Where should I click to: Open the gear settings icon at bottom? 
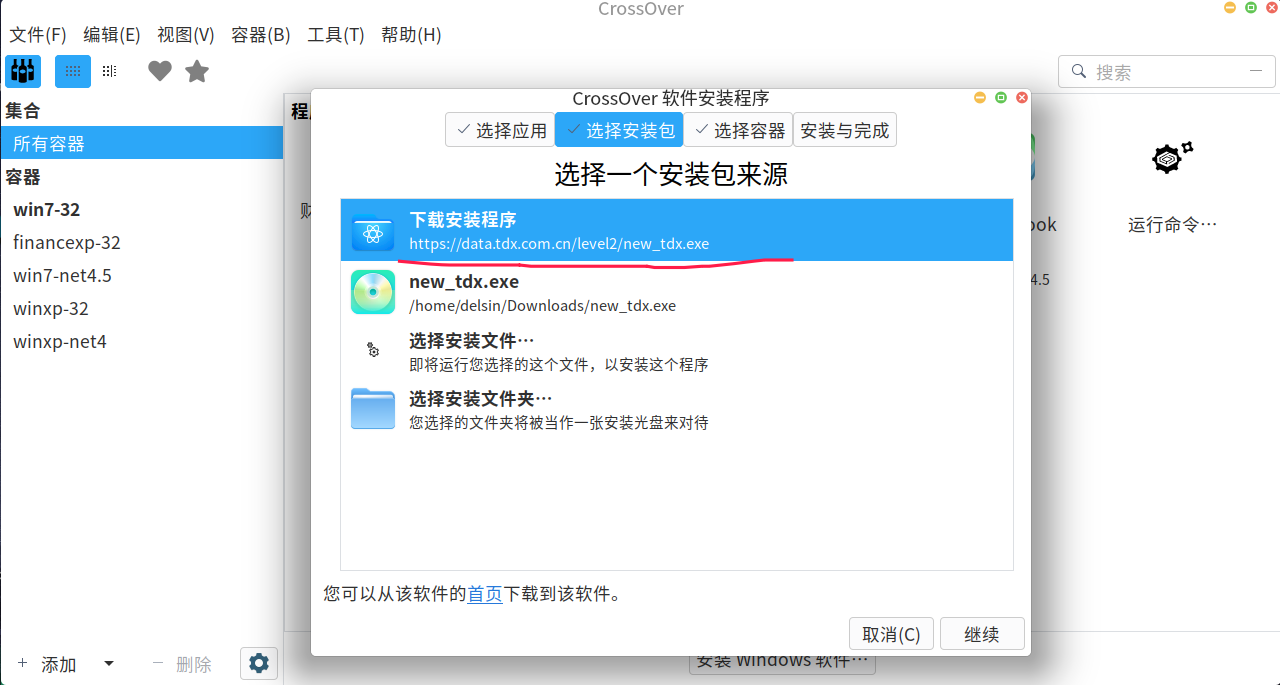click(258, 663)
